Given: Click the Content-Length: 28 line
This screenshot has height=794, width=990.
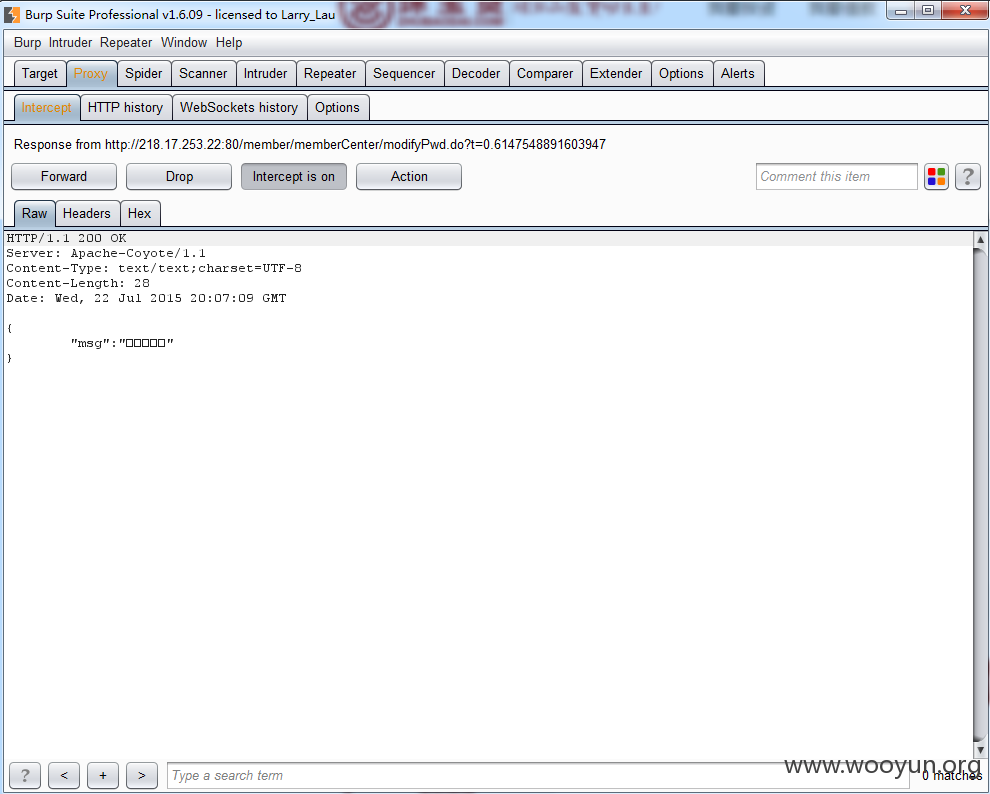Looking at the screenshot, I should 78,283.
